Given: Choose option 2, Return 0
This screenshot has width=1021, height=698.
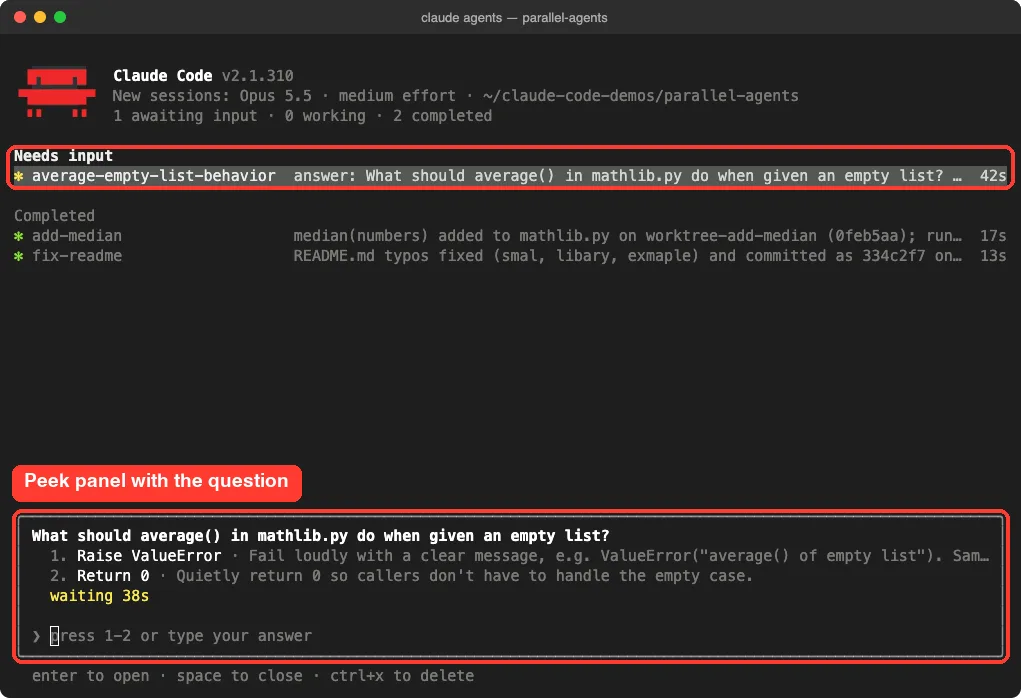Looking at the screenshot, I should pyautogui.click(x=113, y=576).
